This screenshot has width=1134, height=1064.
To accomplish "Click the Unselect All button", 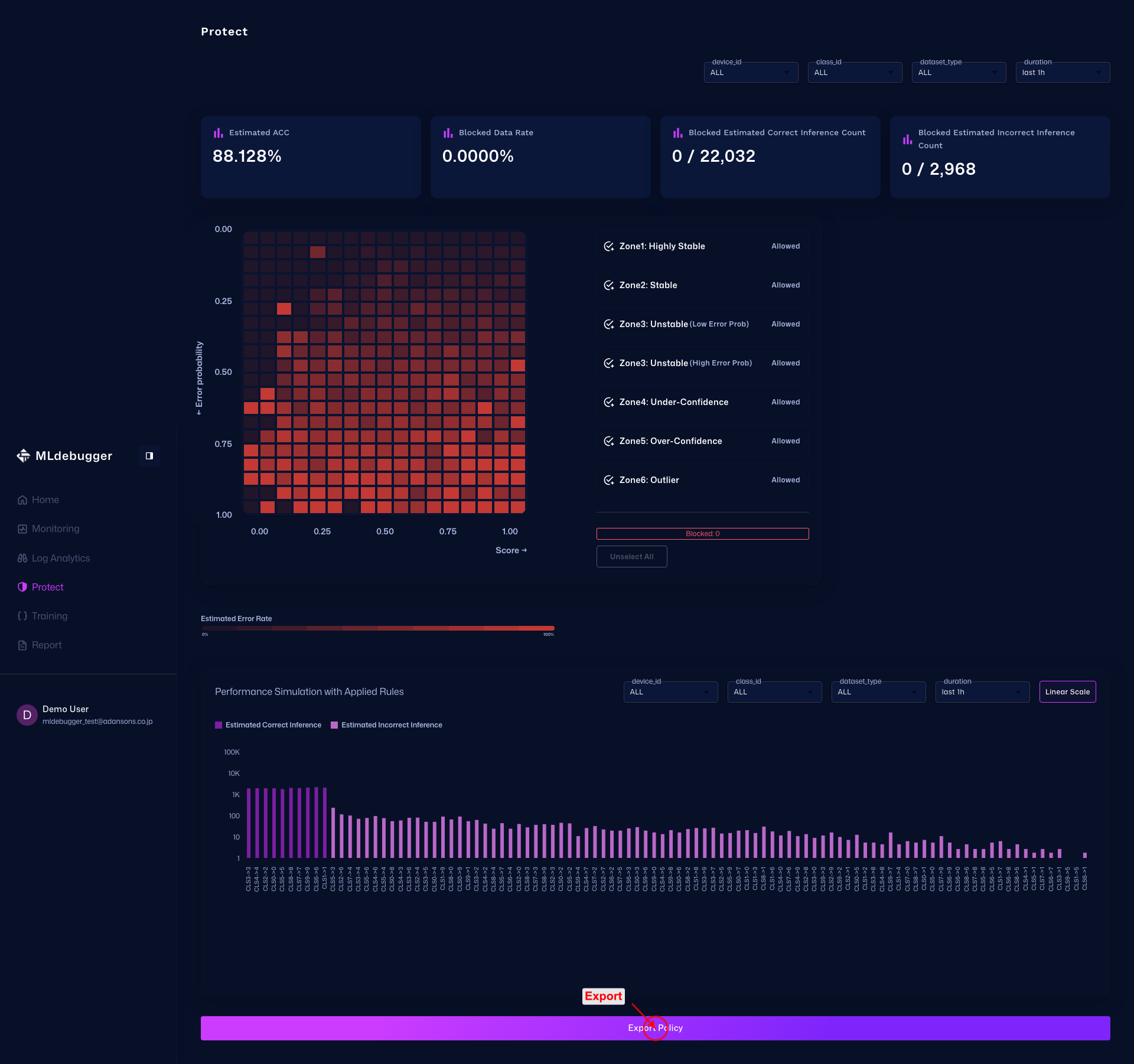I will [631, 557].
